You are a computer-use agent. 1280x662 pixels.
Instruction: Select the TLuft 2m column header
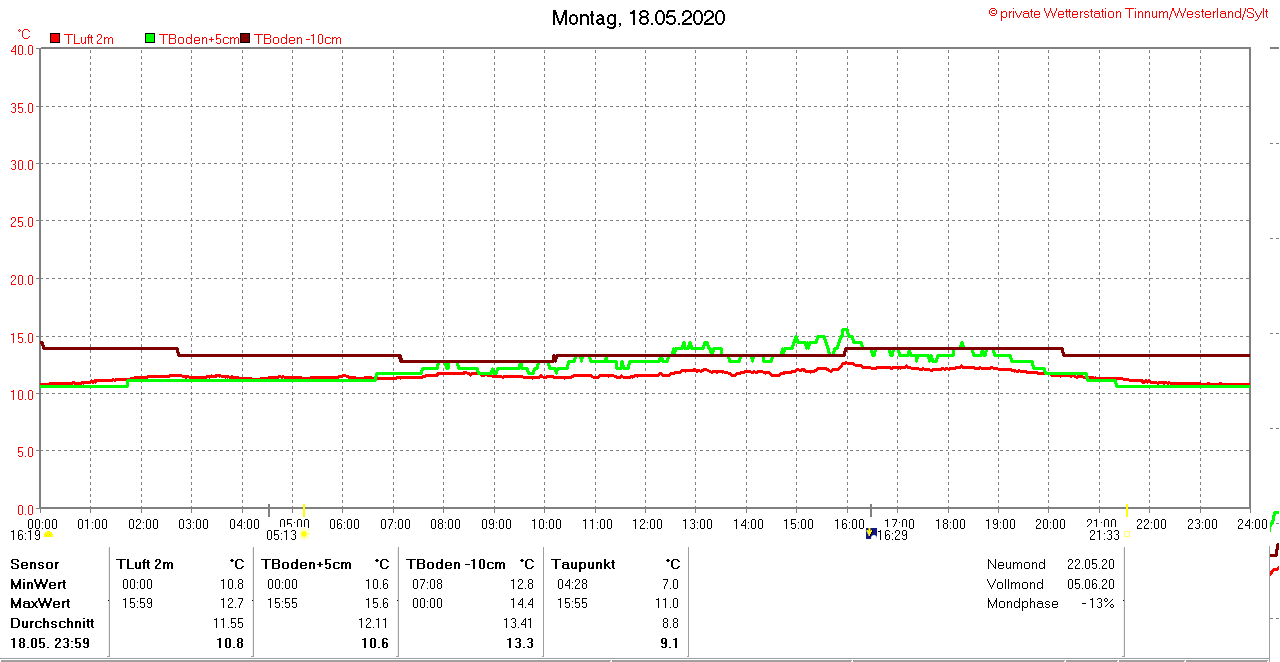coord(145,564)
